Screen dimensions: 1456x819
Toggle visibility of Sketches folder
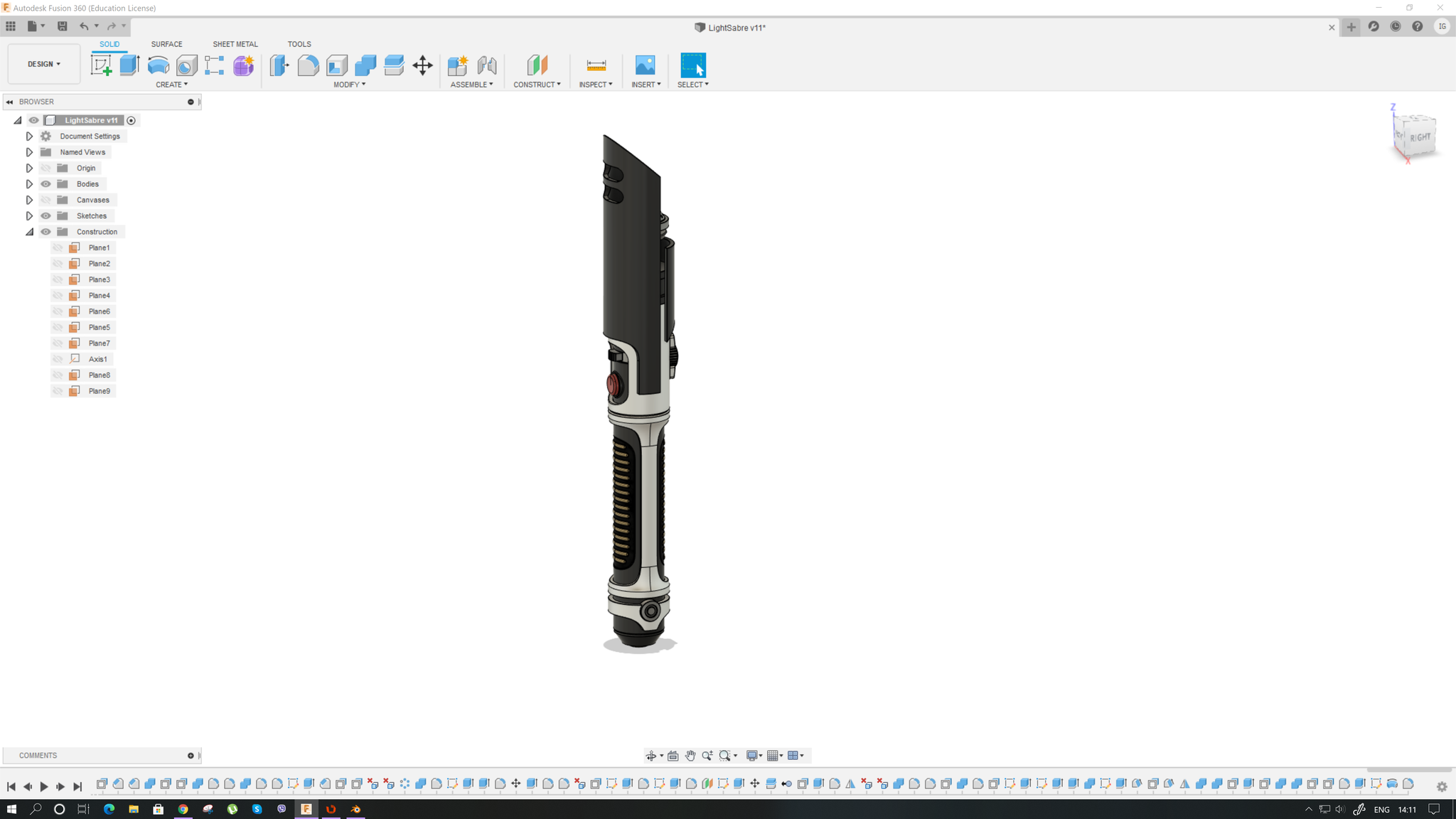46,216
